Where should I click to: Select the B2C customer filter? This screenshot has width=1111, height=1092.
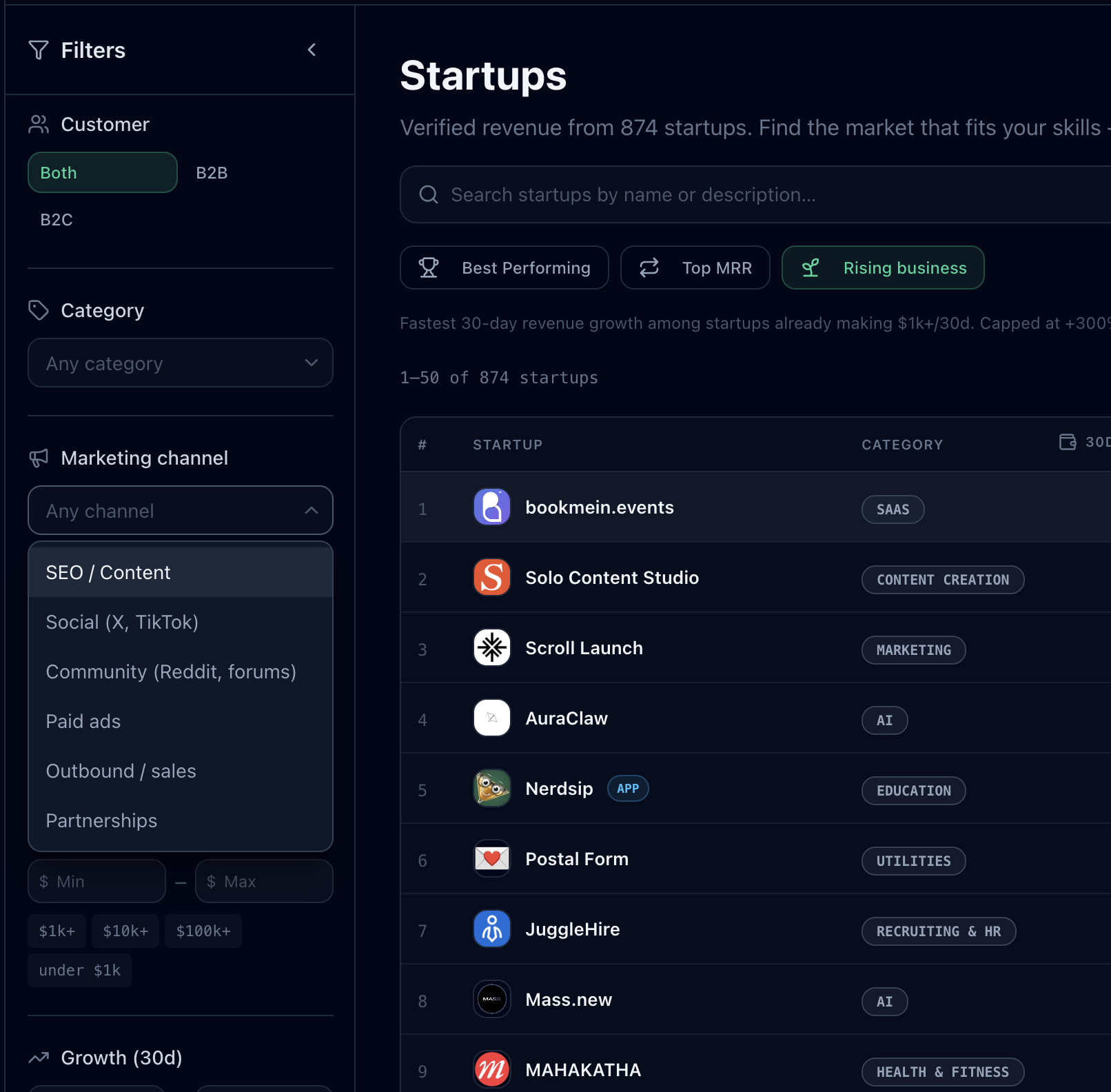tap(57, 219)
